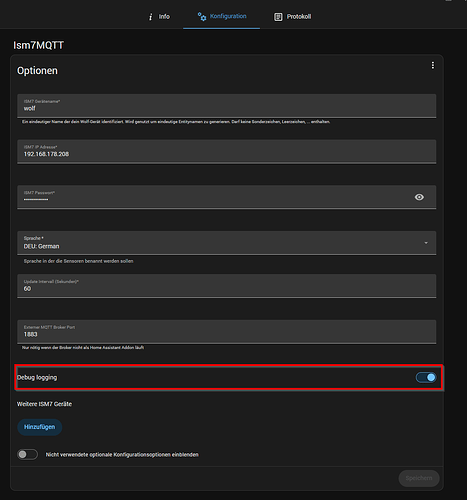
Task: Click the ISM7 Gerätename field with wolf
Action: pos(227,106)
